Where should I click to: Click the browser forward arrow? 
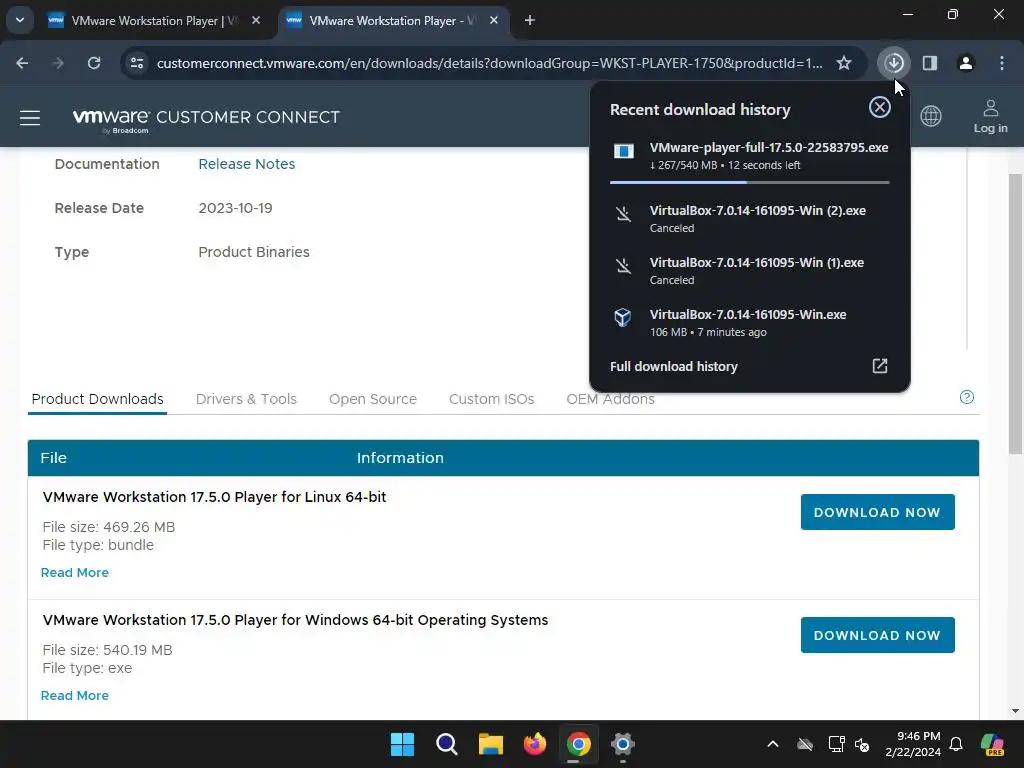tap(58, 63)
